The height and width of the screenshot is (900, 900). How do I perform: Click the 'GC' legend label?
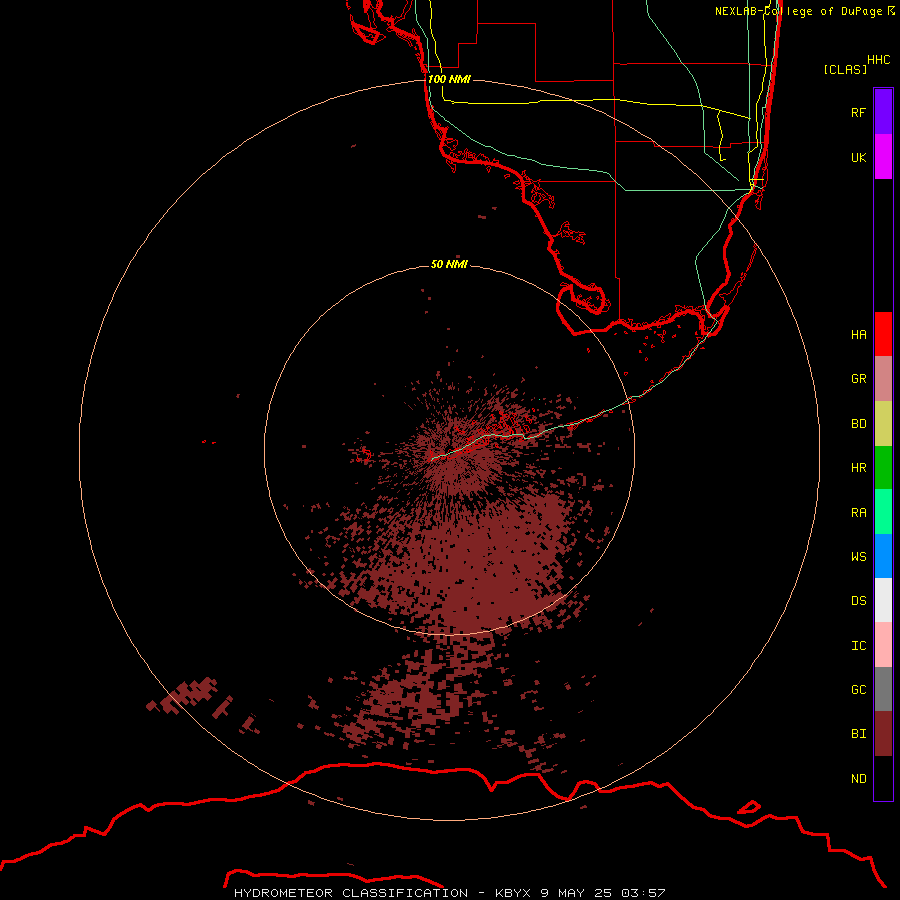[858, 689]
